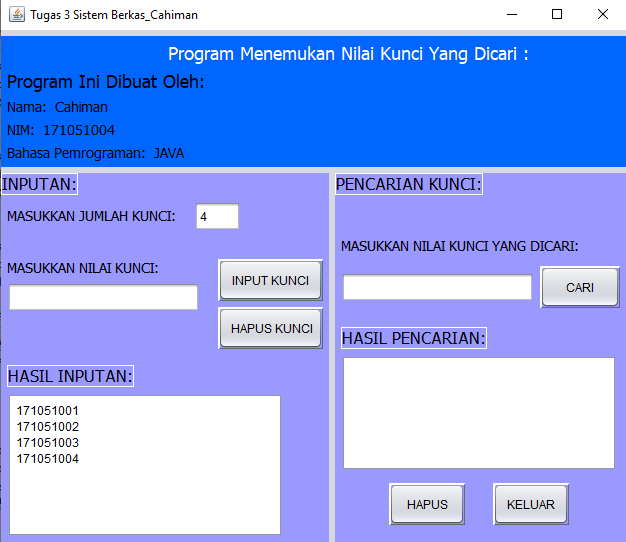The height and width of the screenshot is (542, 626).
Task: Click the Nama: Cahiman text
Action: (x=57, y=107)
